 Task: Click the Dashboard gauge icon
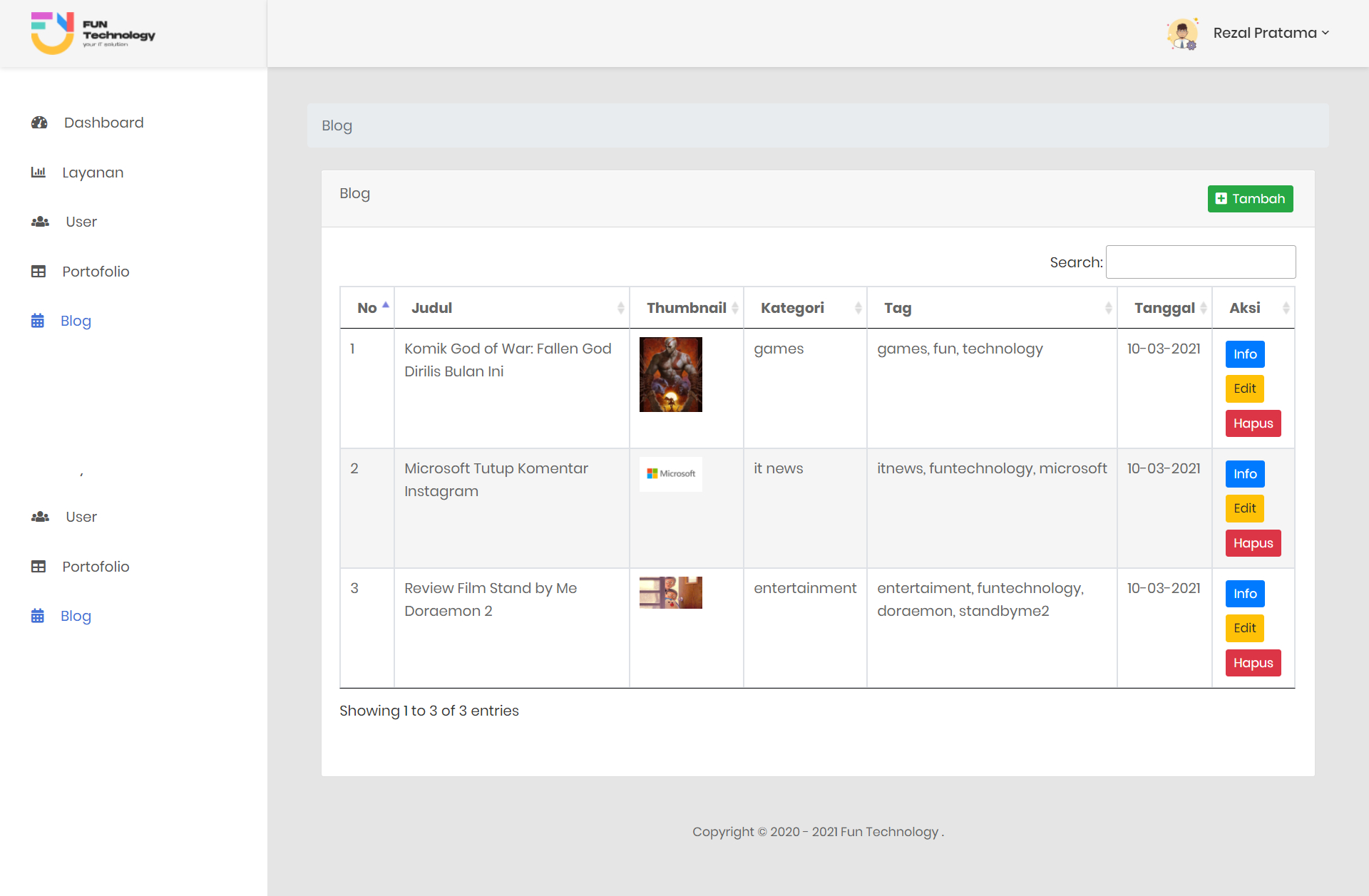click(39, 123)
